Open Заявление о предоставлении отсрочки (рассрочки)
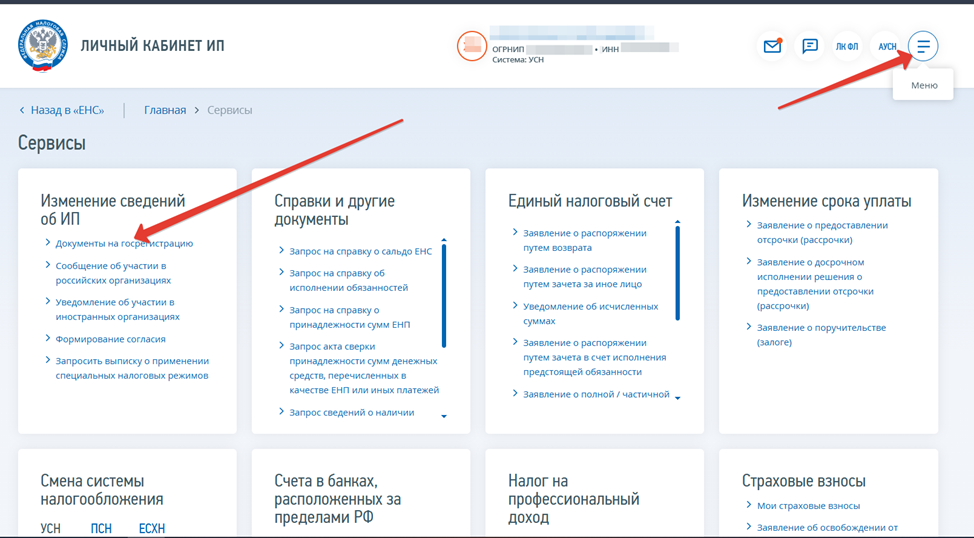The height and width of the screenshot is (538, 974). [822, 232]
